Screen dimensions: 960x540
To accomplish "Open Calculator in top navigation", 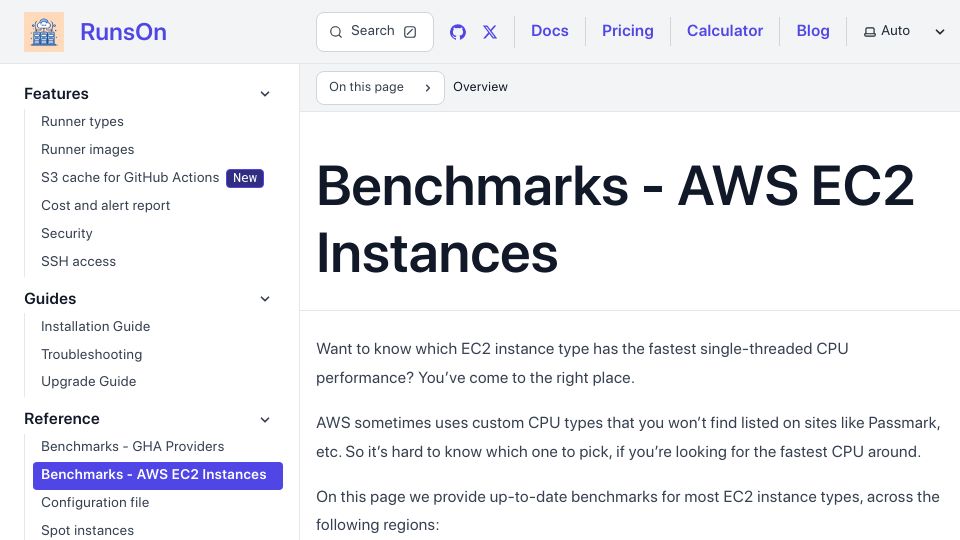I will [x=725, y=31].
